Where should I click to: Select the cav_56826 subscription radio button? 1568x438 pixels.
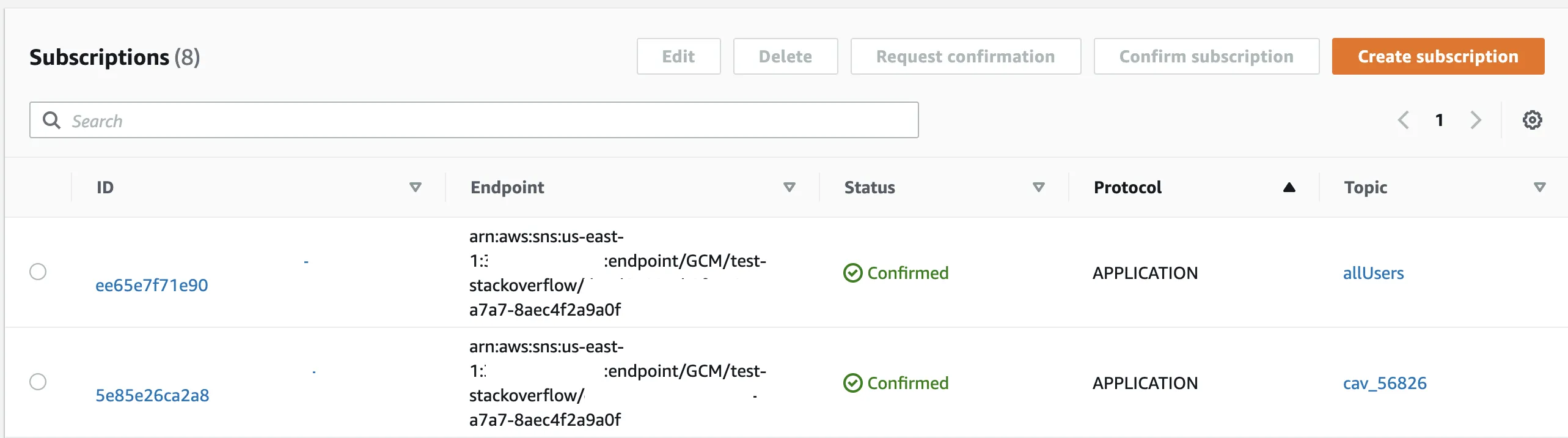(38, 382)
